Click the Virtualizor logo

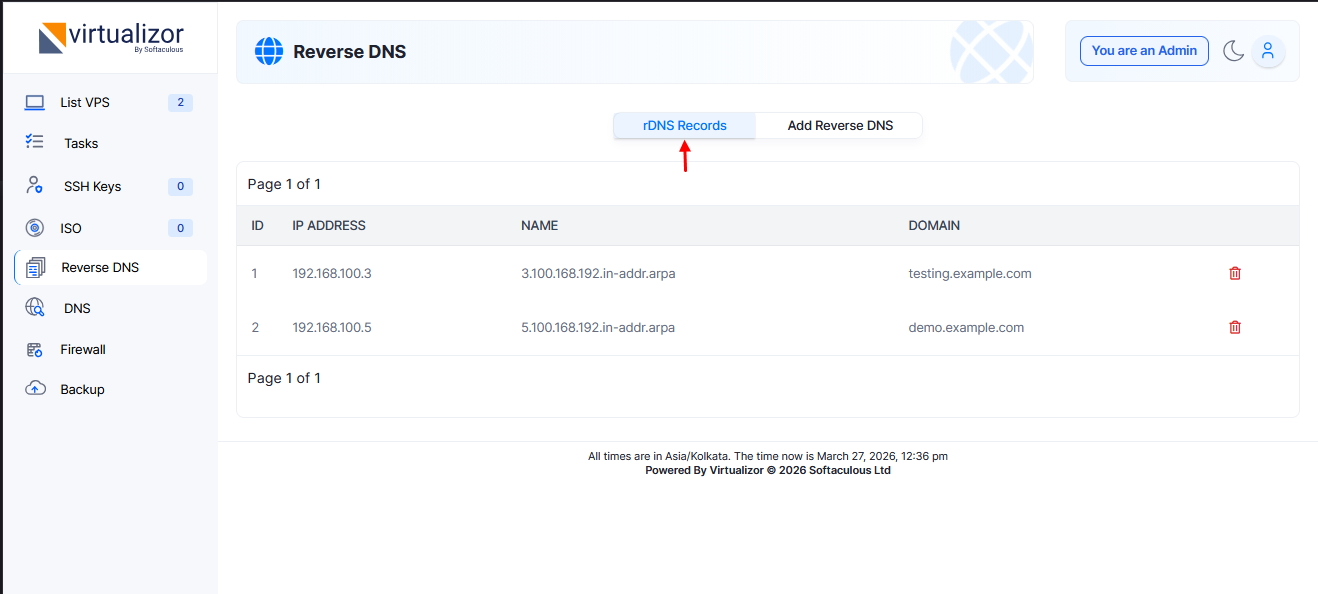click(111, 38)
